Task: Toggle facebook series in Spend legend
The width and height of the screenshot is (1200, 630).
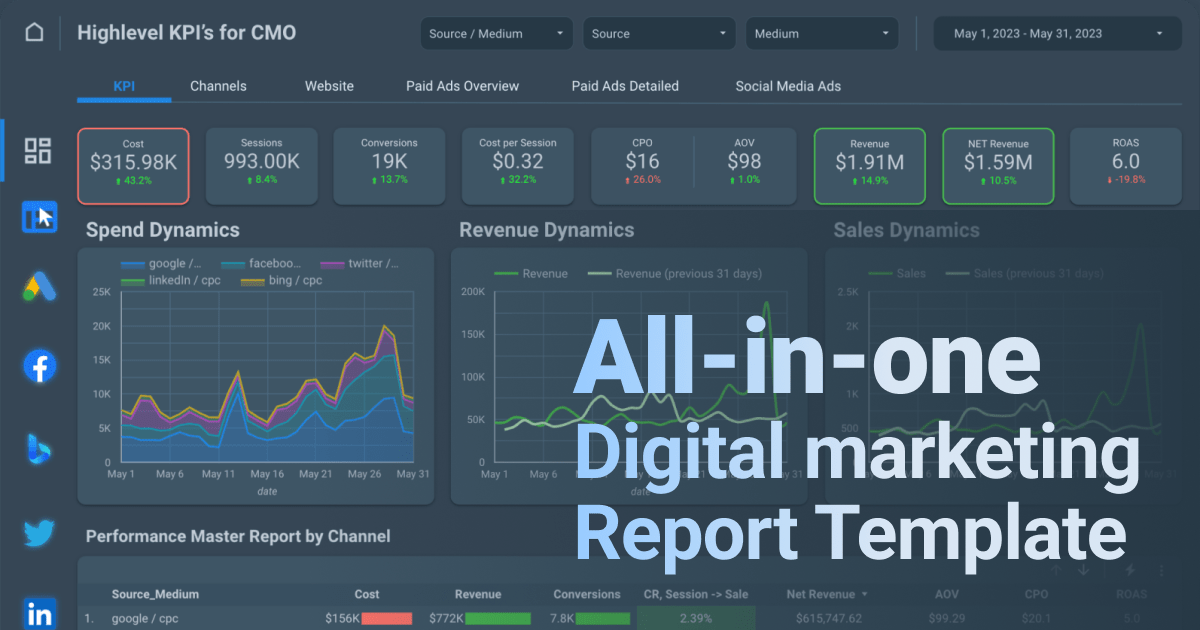Action: [262, 264]
